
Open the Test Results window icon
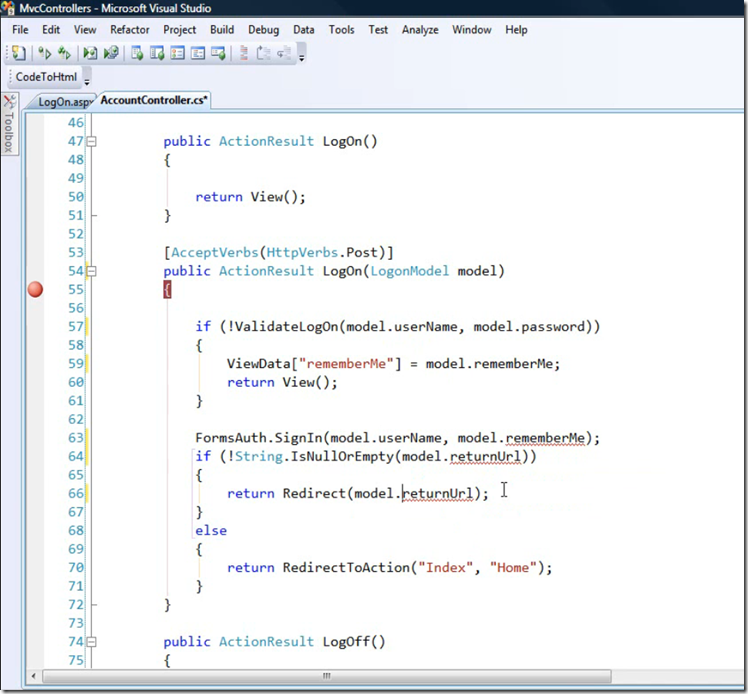177,53
